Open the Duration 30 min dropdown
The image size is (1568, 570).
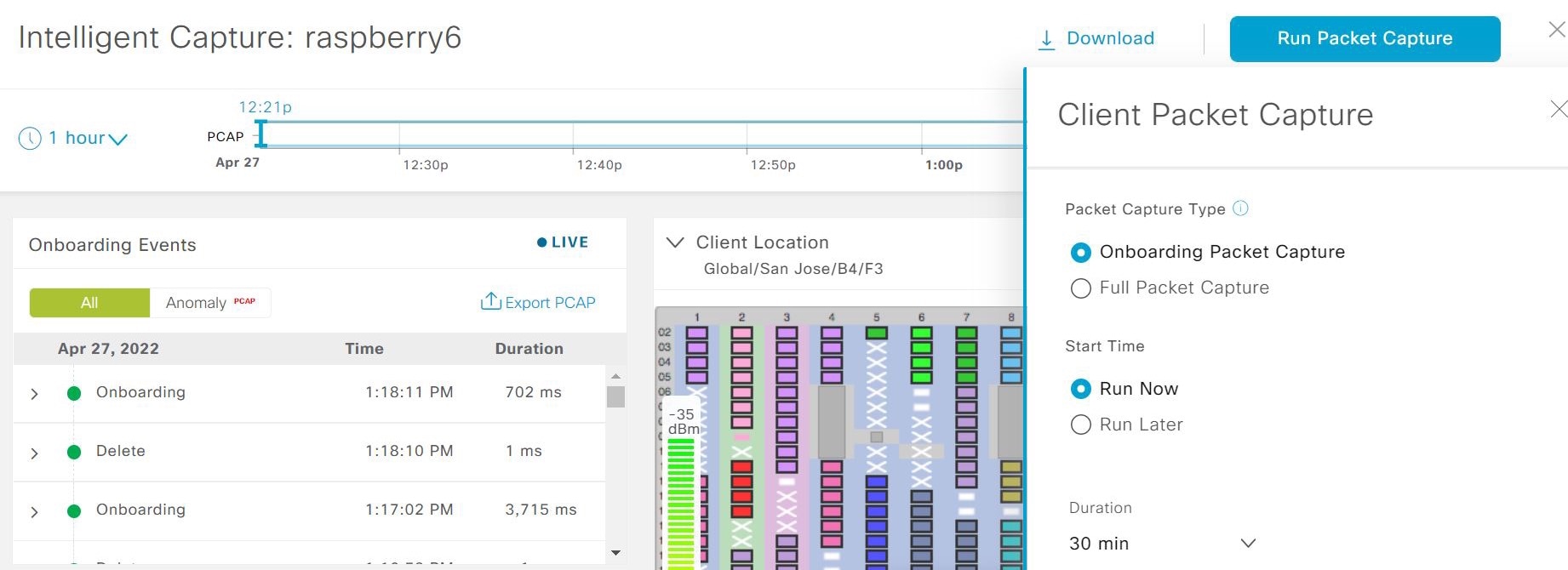[1162, 544]
